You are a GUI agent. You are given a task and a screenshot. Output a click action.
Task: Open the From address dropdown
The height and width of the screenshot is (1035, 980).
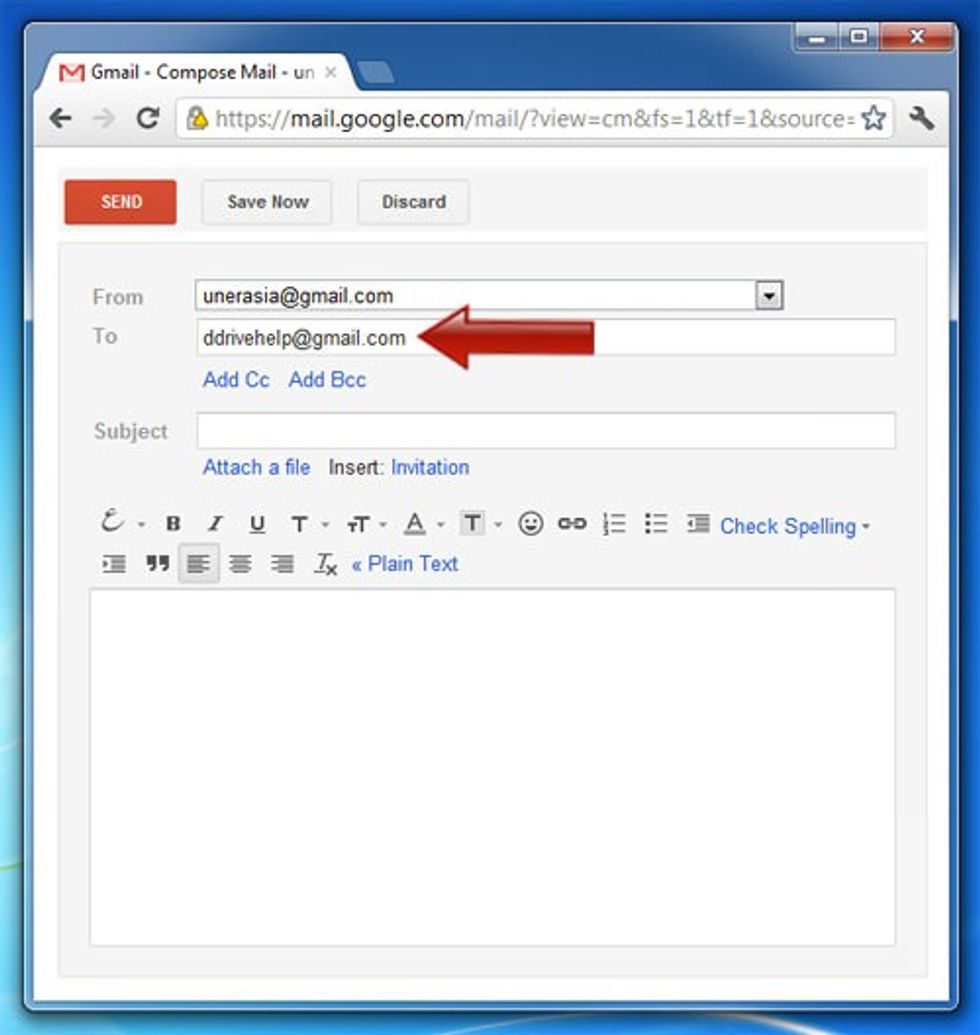pyautogui.click(x=768, y=296)
